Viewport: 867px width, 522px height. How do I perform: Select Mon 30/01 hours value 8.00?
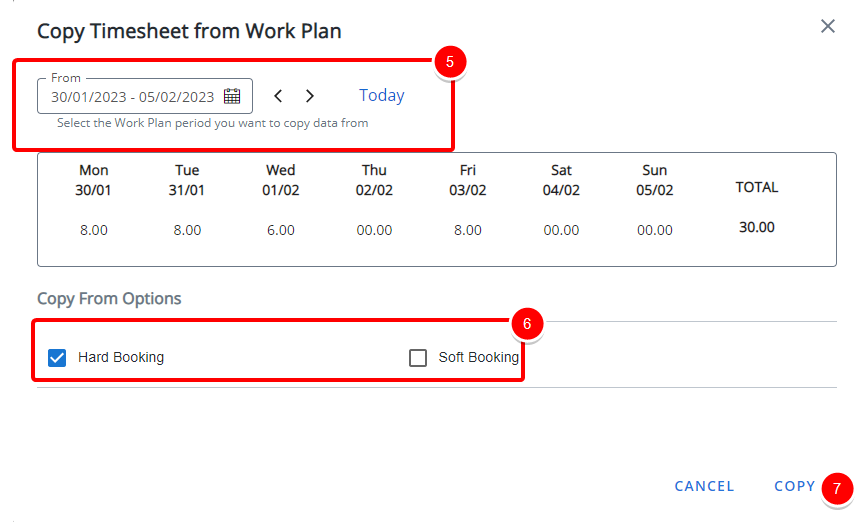93,230
